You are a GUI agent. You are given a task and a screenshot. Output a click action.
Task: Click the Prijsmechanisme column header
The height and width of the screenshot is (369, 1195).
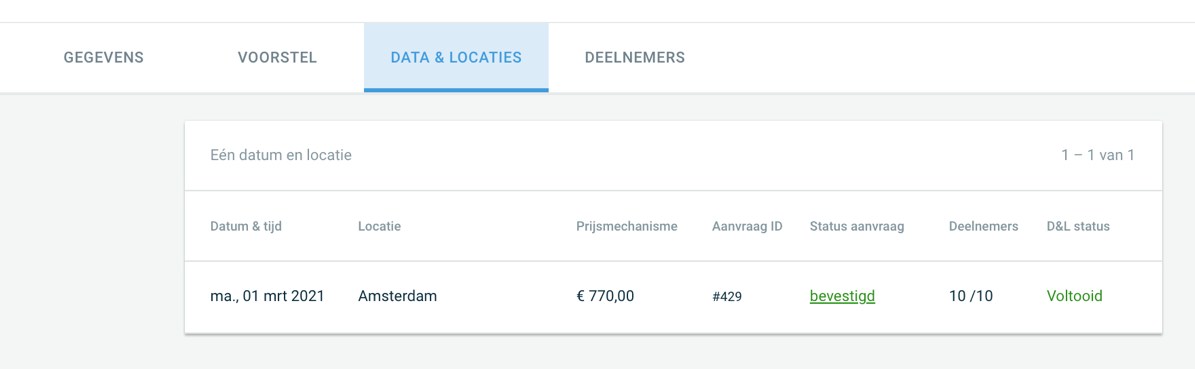pos(627,226)
